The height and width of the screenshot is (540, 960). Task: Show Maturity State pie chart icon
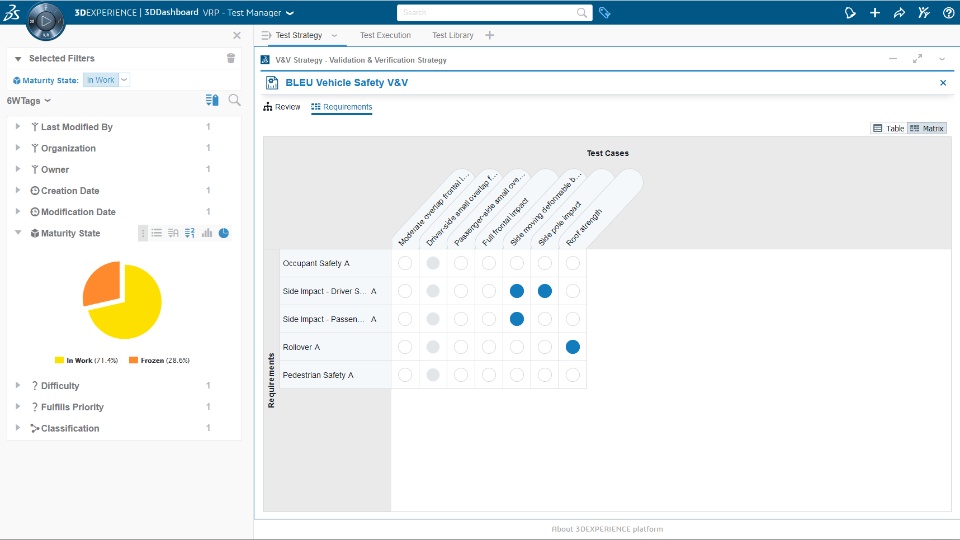(x=224, y=233)
